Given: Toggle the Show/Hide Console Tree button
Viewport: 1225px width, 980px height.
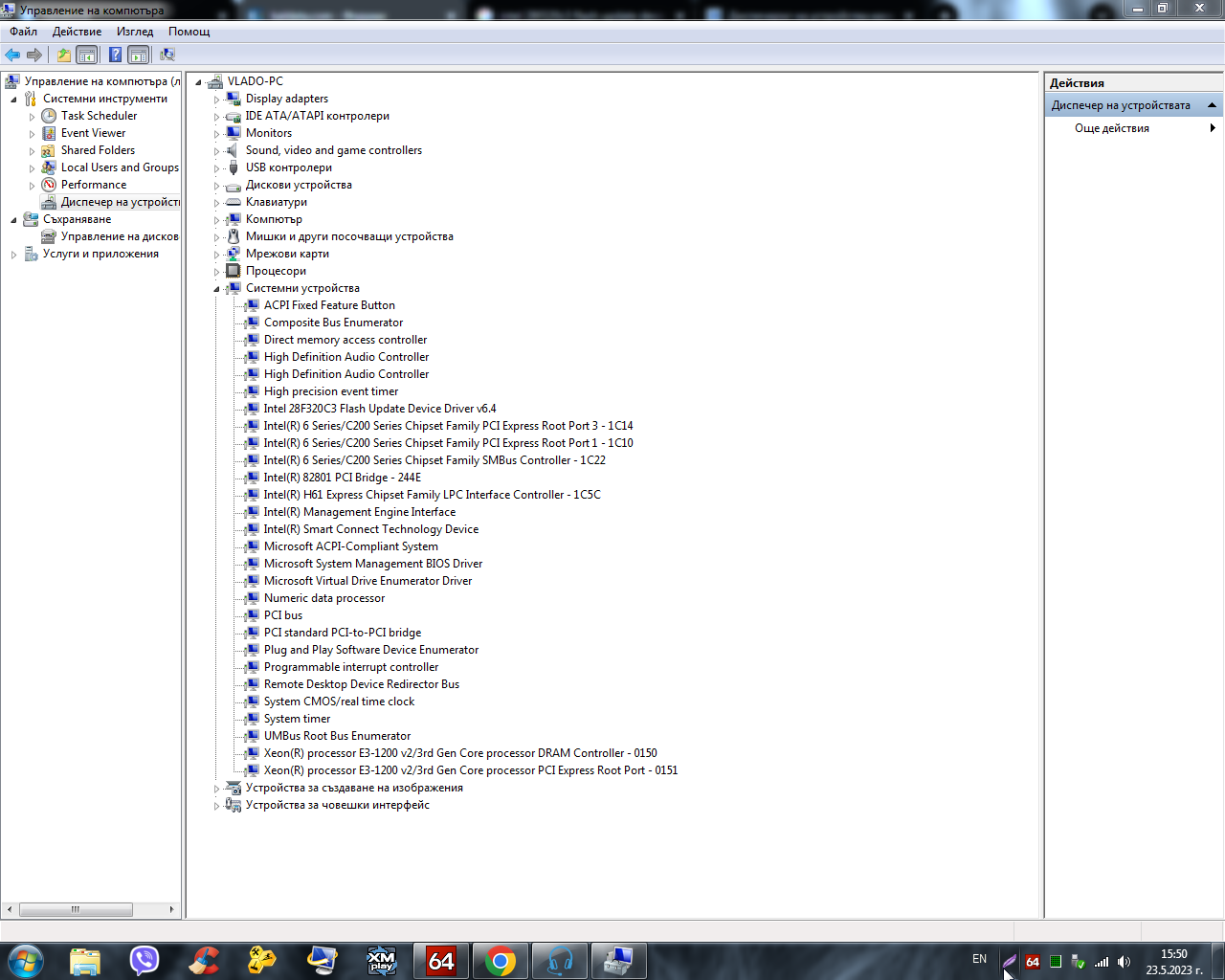Looking at the screenshot, I should coord(87,56).
